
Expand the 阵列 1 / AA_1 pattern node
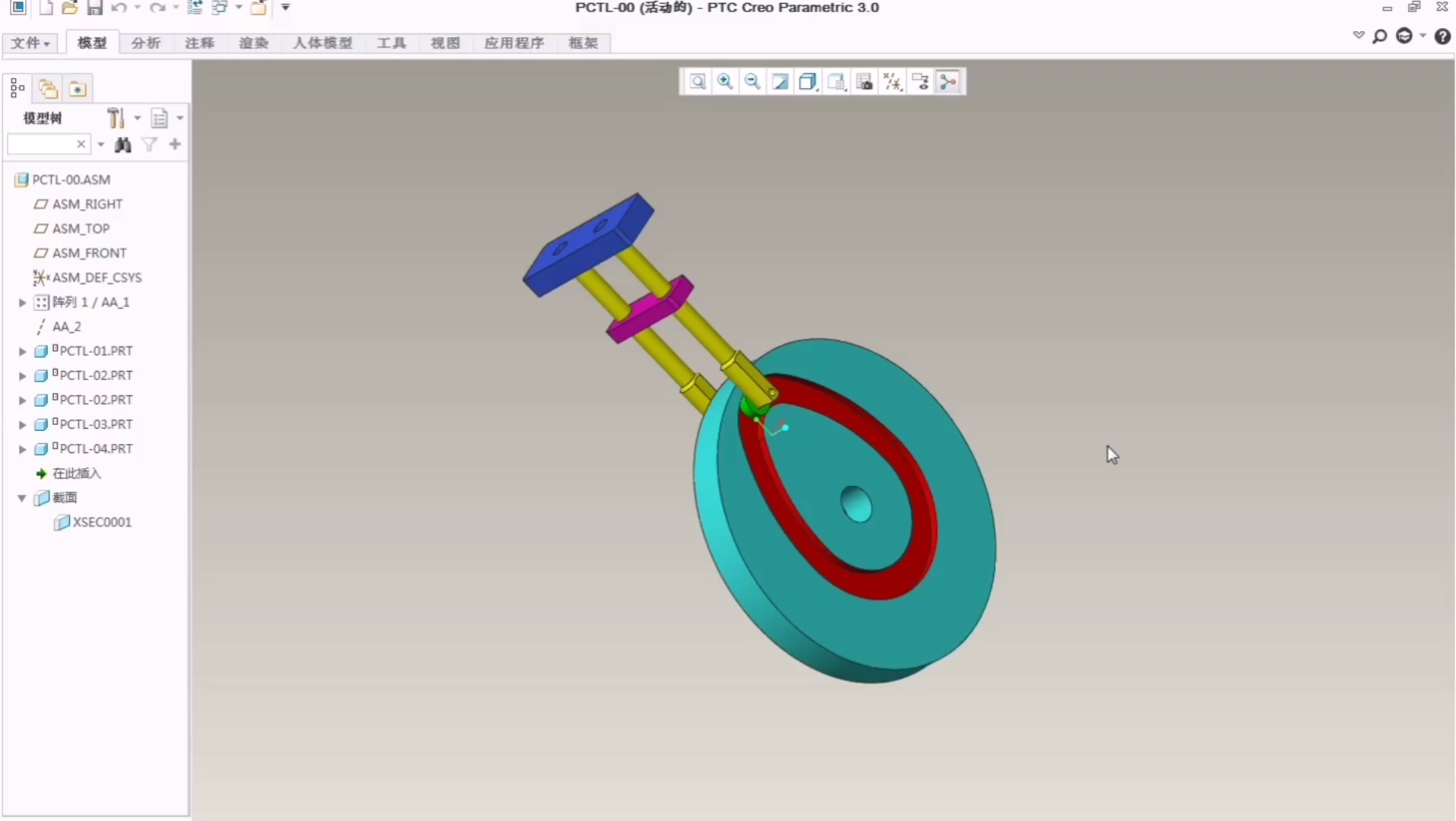(x=23, y=303)
